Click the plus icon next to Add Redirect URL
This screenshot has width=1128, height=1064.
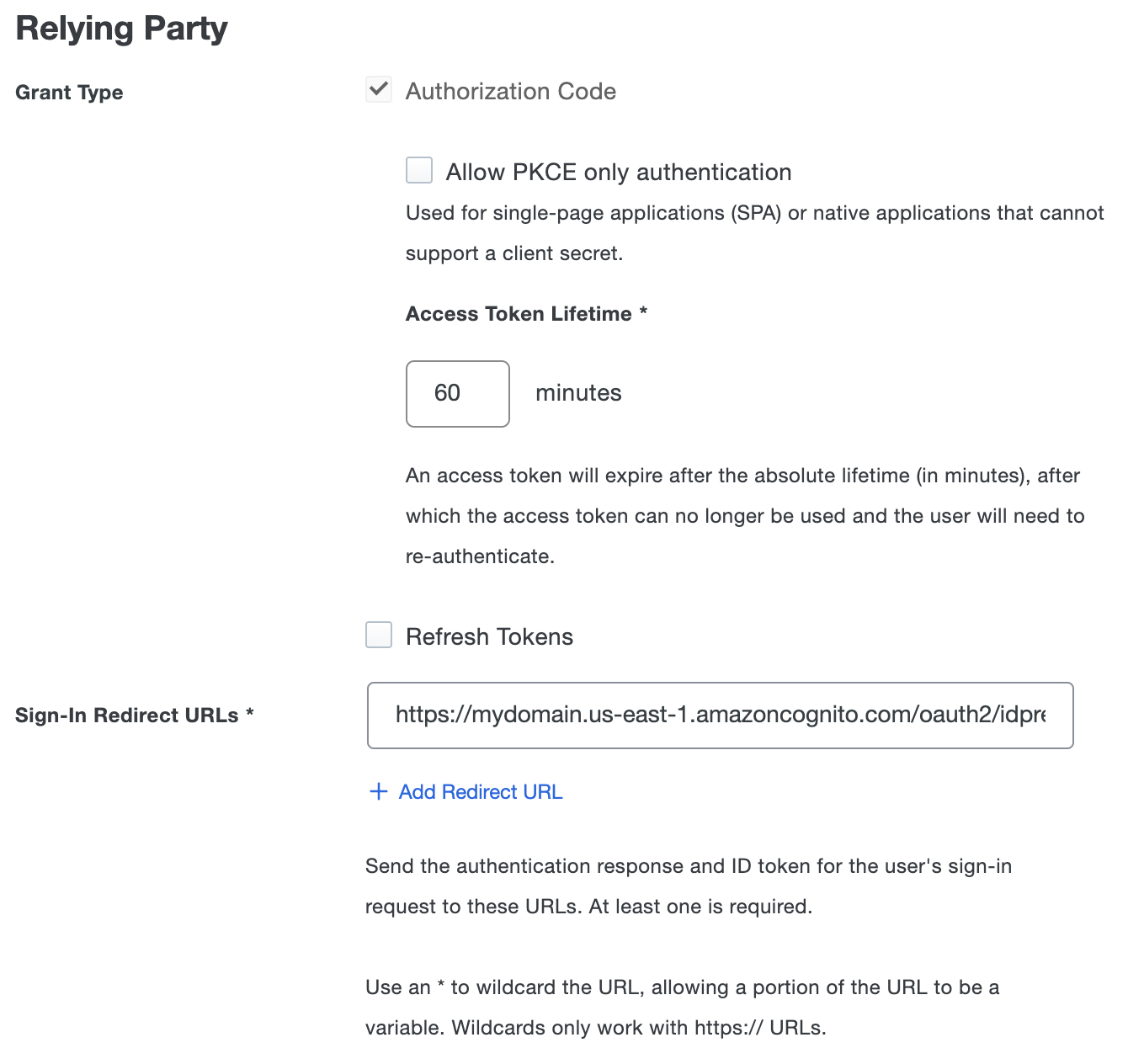coord(378,791)
